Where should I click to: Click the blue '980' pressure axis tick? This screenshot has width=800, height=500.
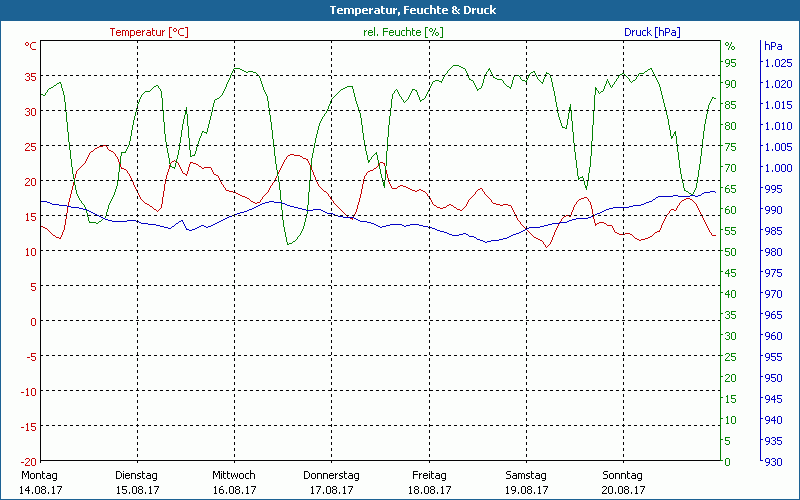pos(773,252)
